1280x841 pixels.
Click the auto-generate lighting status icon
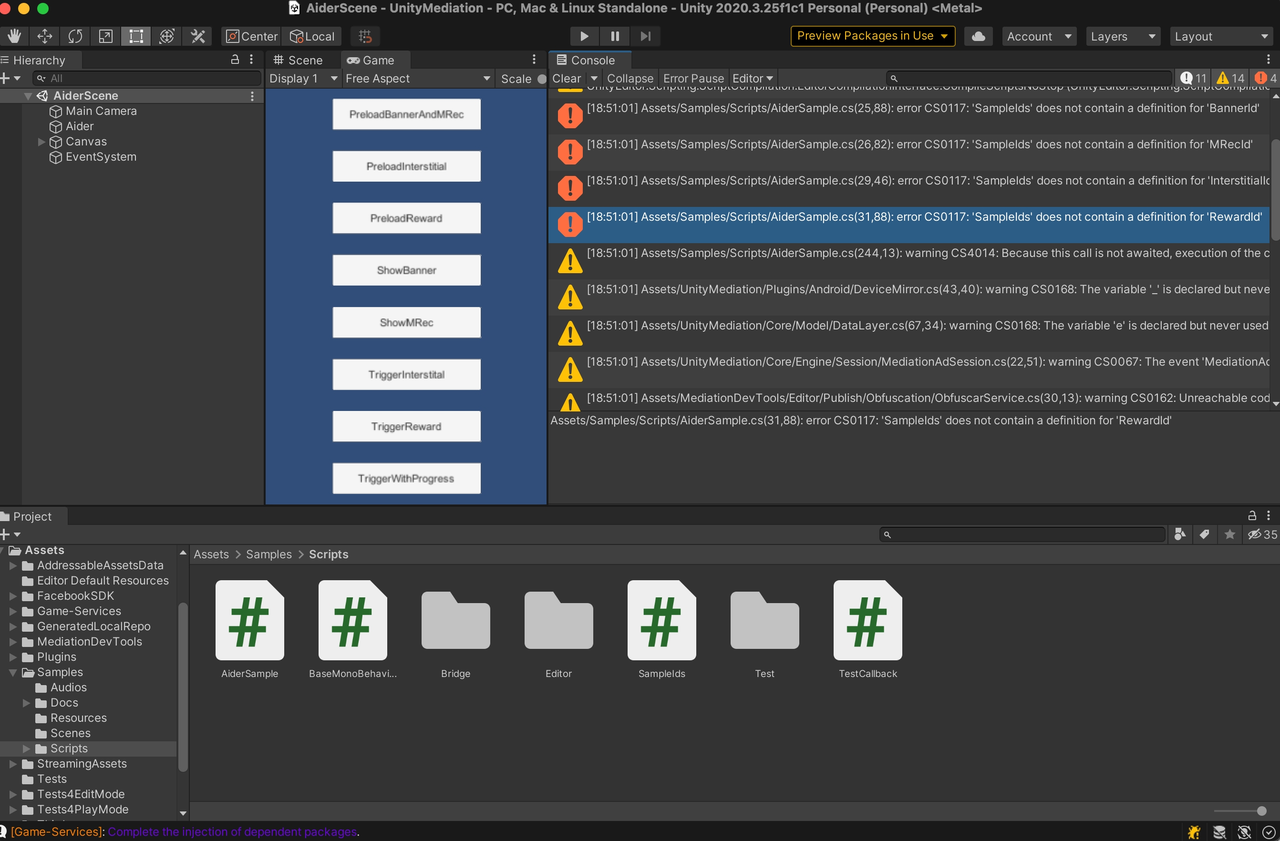point(1244,832)
